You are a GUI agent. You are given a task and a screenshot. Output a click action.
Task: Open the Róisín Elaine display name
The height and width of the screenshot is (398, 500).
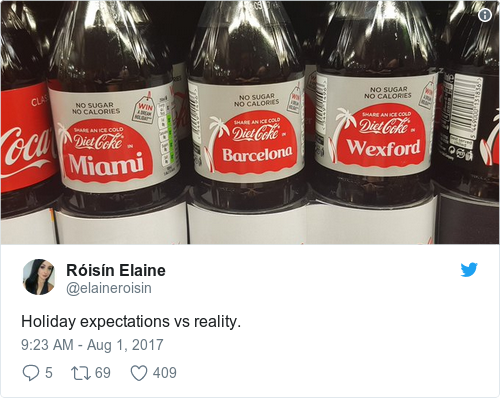pyautogui.click(x=116, y=270)
